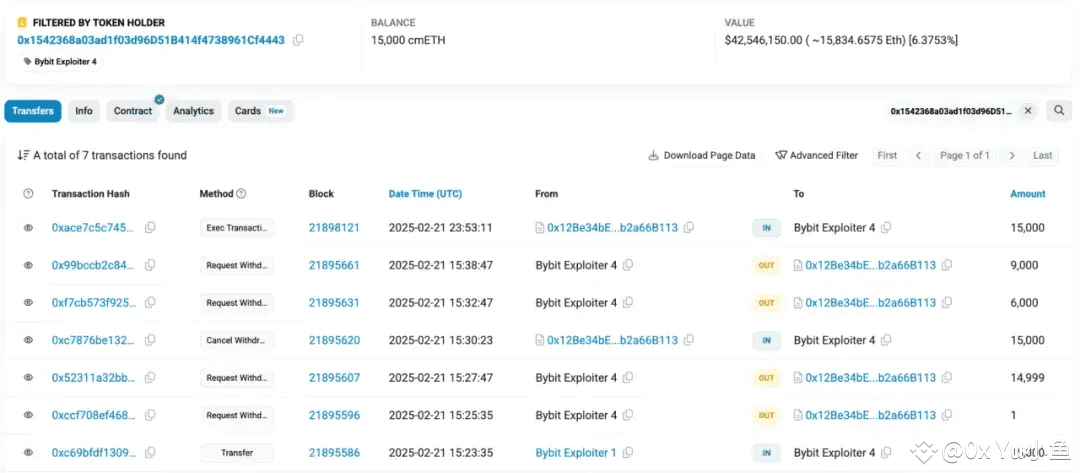Viewport: 1080px width, 473px height.
Task: Go to next page arrow
Action: (x=1012, y=155)
